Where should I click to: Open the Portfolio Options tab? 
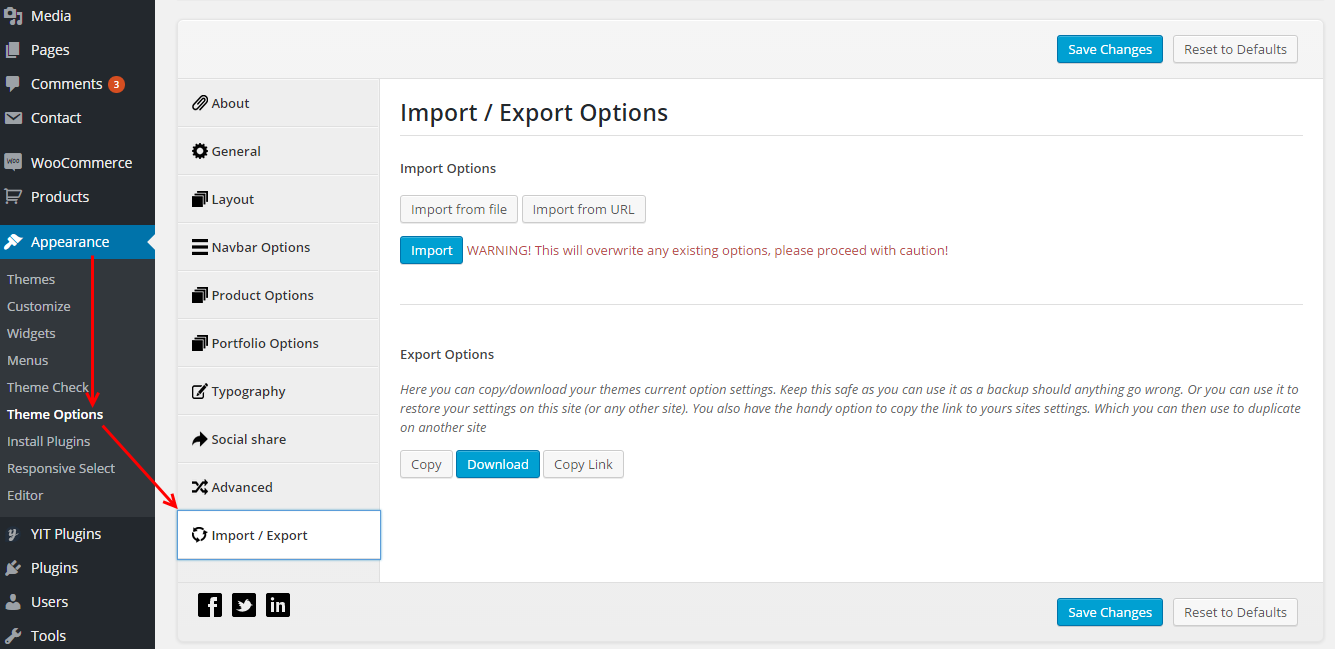(x=278, y=343)
